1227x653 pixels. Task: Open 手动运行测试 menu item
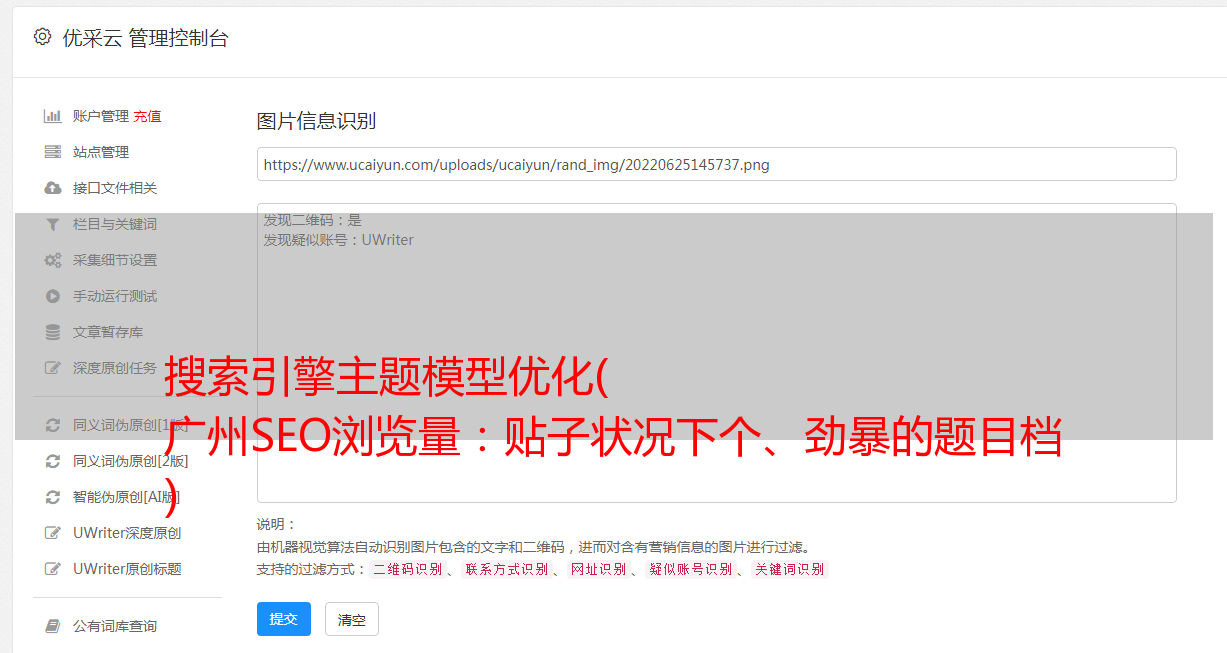pos(115,296)
